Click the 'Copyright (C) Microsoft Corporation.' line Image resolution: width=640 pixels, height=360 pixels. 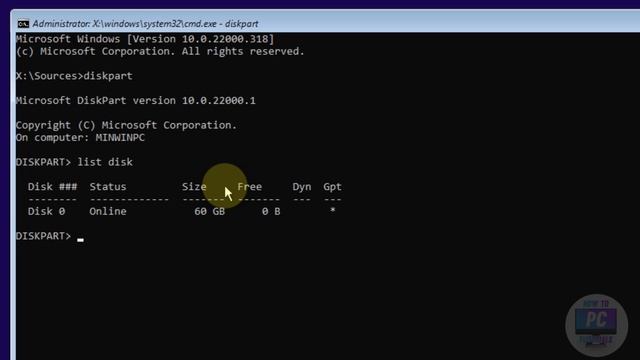126,125
